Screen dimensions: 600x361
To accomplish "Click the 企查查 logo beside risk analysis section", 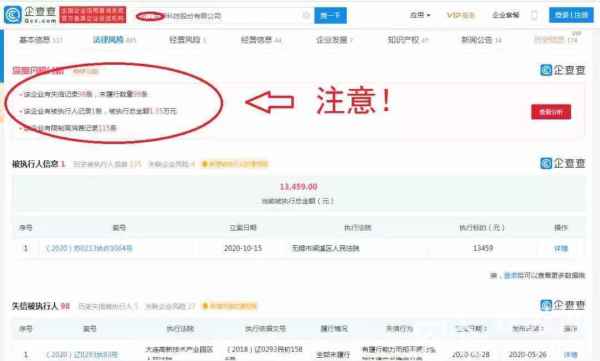I will [562, 70].
